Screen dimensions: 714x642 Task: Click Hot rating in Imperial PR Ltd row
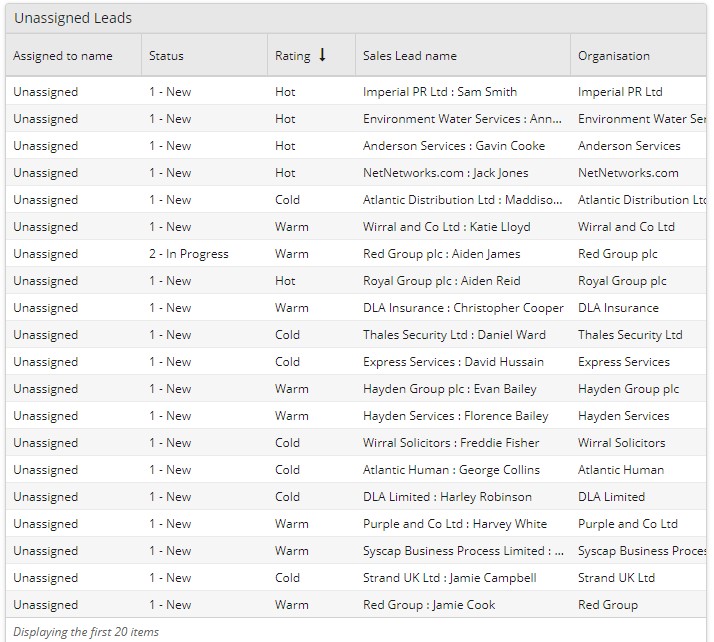point(285,92)
